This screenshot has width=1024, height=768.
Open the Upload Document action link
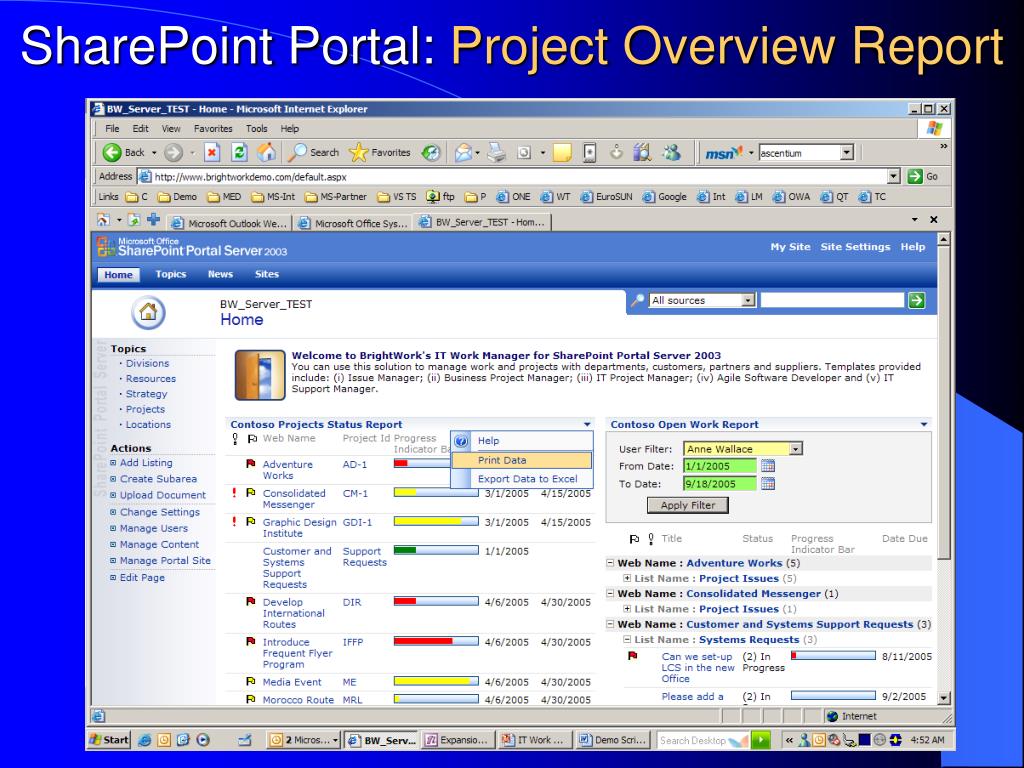click(x=163, y=495)
